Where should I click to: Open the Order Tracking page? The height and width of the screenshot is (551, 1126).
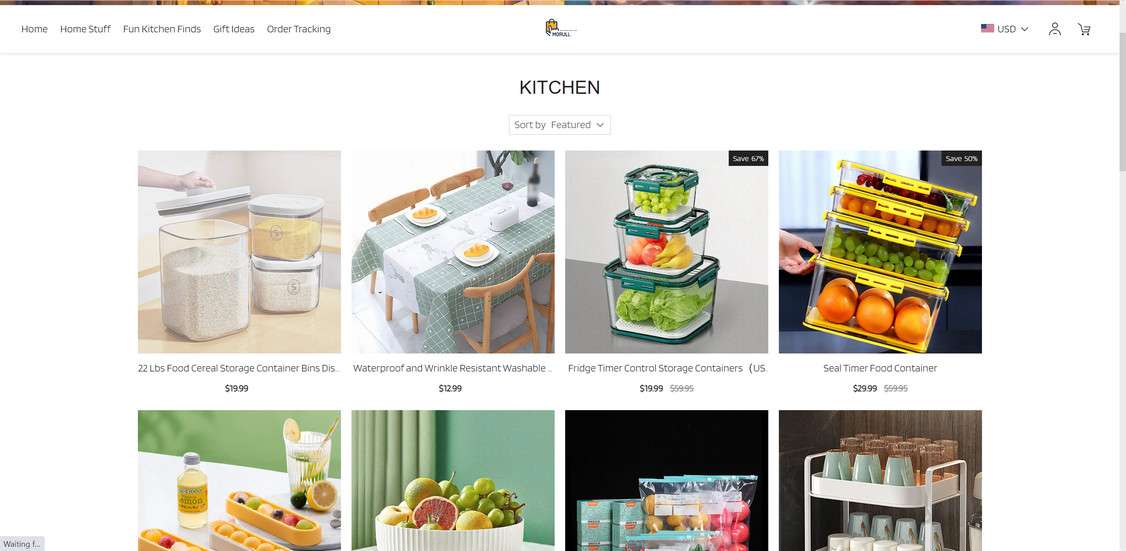click(299, 29)
